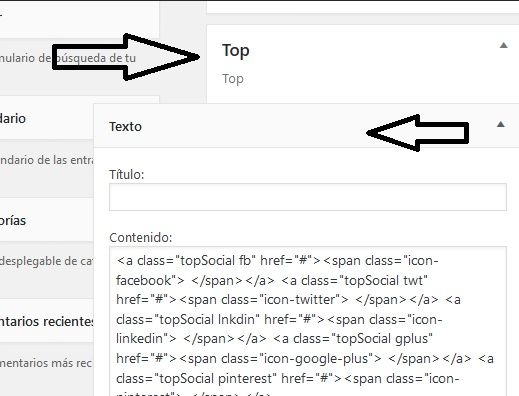Click the calendar entries description text
This screenshot has width=519, height=396.
(x=47, y=160)
